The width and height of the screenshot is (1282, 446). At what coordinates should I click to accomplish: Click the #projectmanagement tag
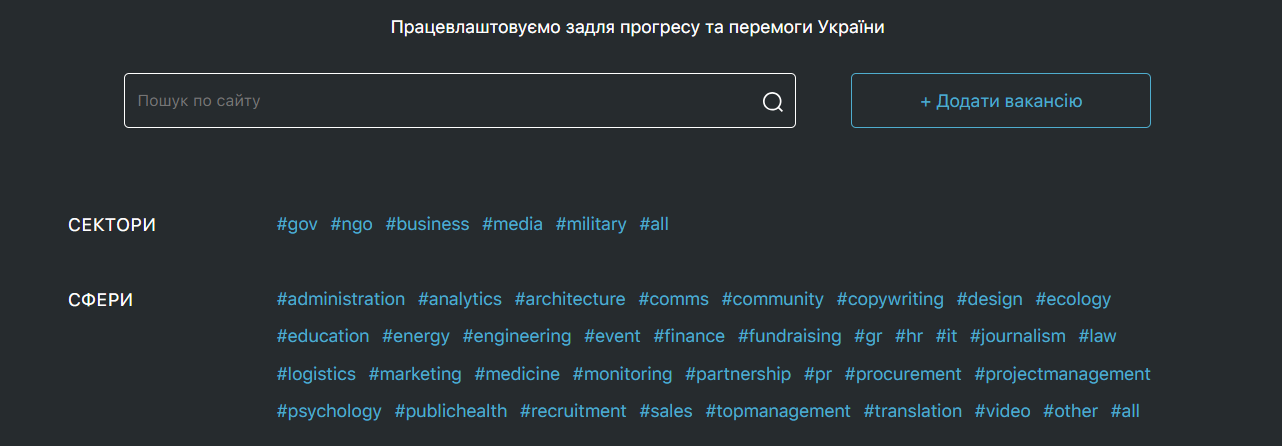1063,374
